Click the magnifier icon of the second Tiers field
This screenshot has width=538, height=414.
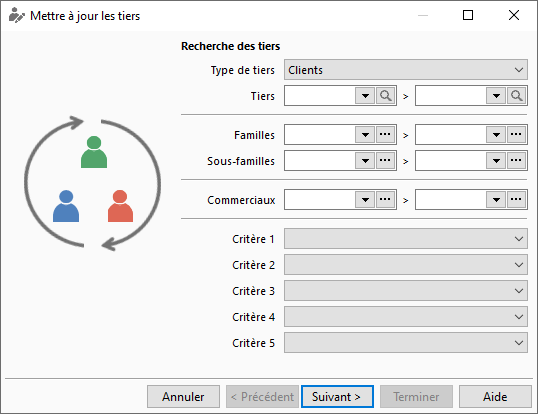[x=516, y=96]
